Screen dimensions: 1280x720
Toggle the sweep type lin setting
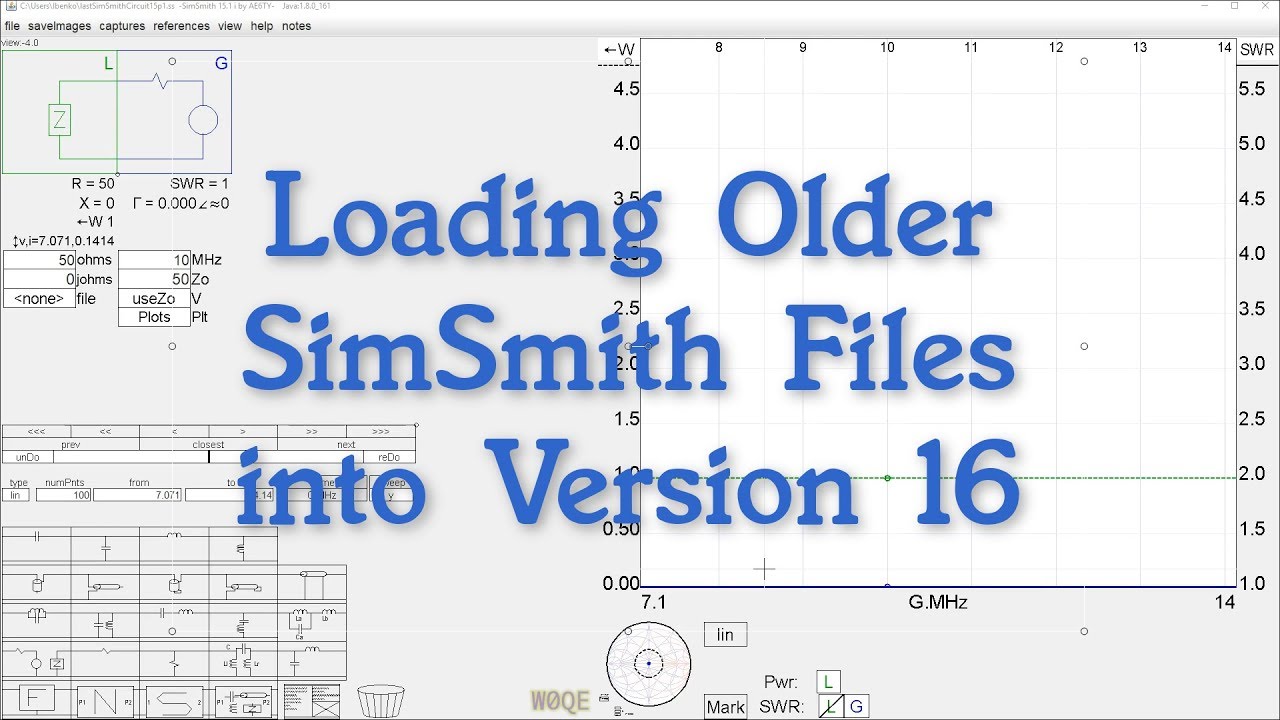(x=18, y=495)
